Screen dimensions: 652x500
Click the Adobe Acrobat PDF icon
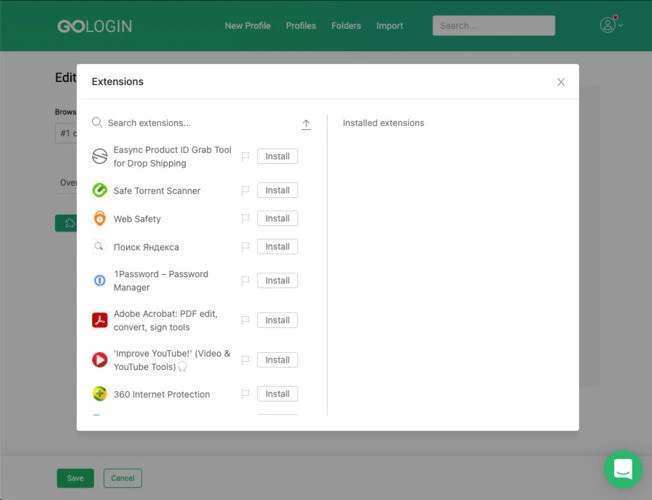[x=99, y=320]
